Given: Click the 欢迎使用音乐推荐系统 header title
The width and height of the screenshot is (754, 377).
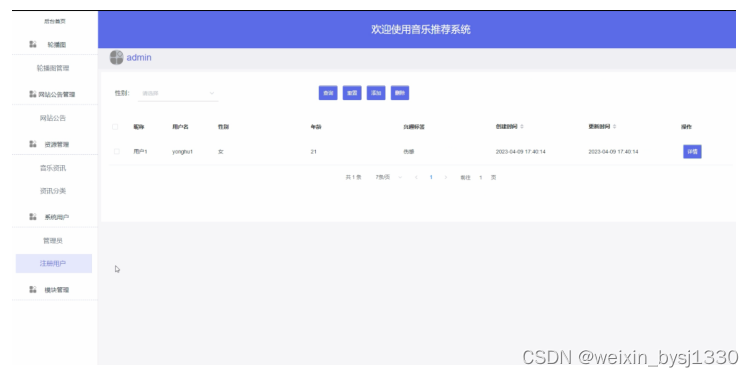Looking at the screenshot, I should click(421, 30).
